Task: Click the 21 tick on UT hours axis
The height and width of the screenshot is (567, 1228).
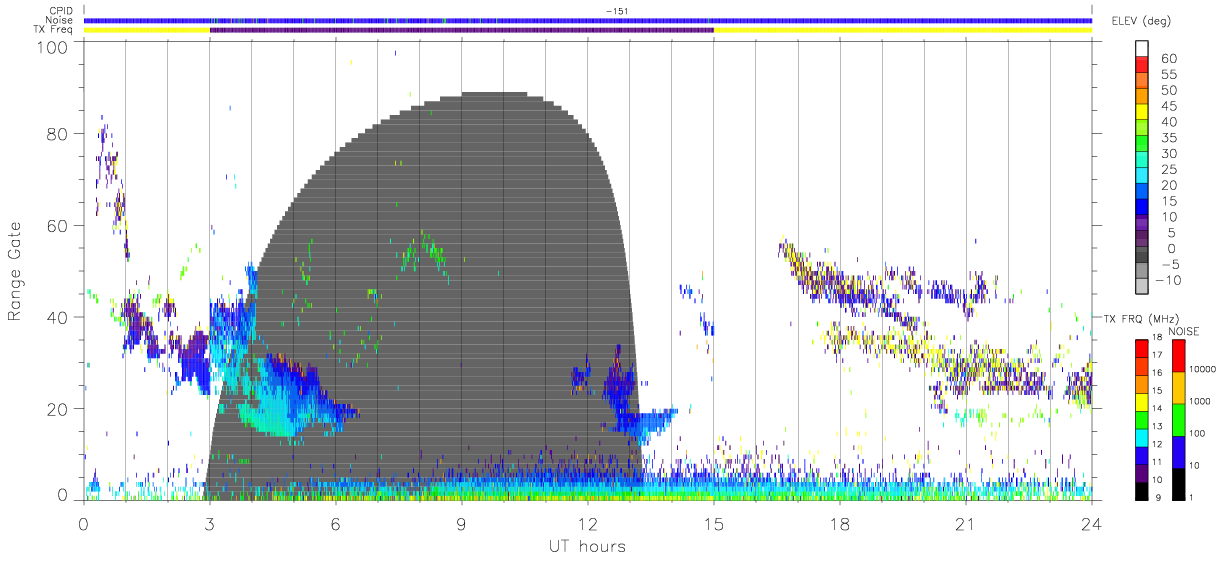Action: (966, 523)
